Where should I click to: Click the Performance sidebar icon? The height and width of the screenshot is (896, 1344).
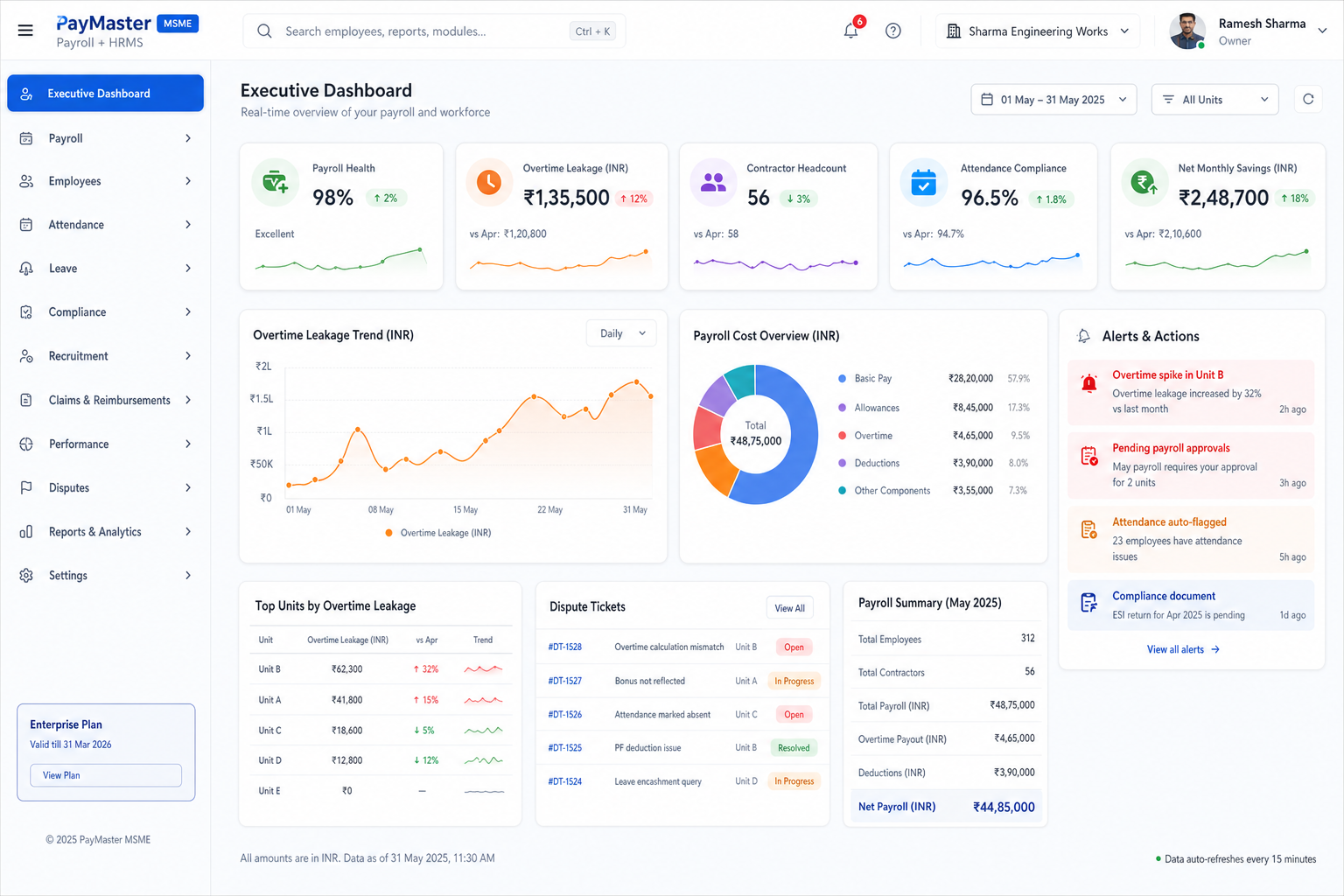[26, 444]
